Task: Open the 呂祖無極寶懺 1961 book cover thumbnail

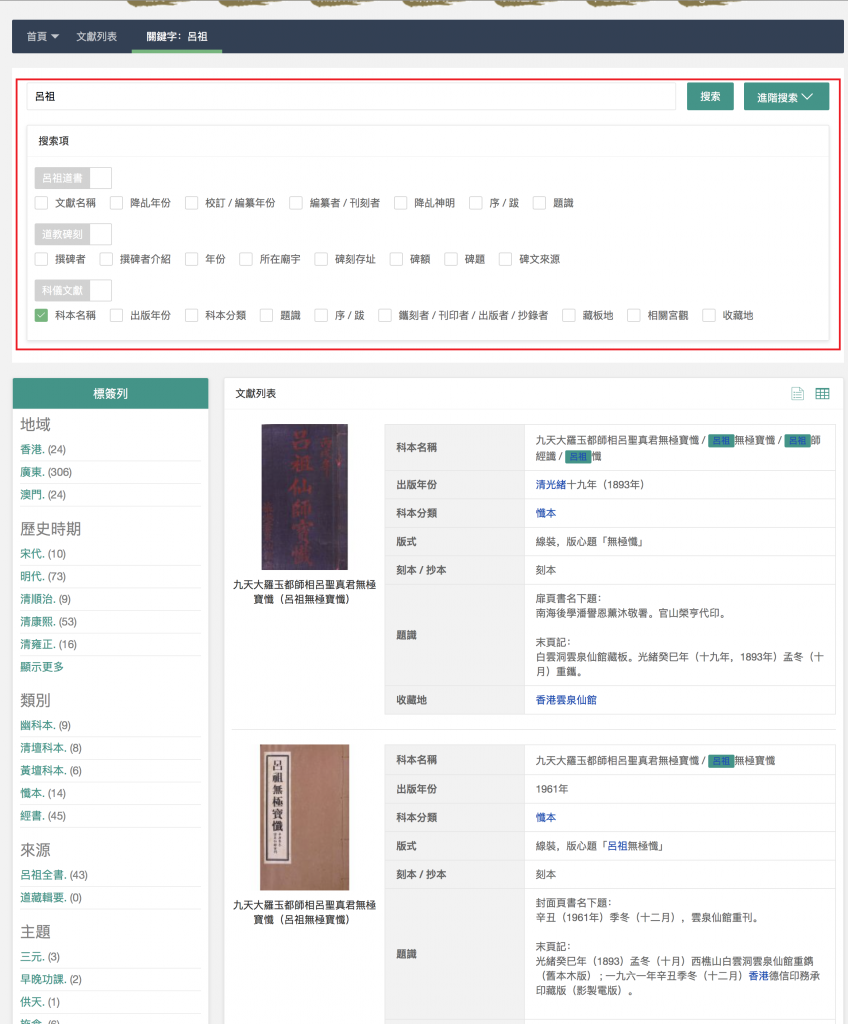Action: tap(304, 817)
